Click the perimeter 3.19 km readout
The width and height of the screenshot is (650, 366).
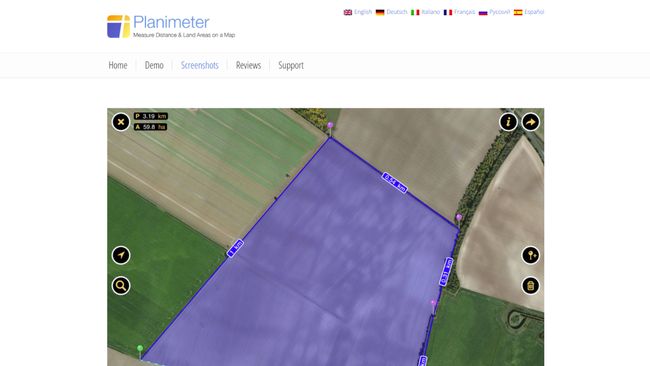[151, 116]
